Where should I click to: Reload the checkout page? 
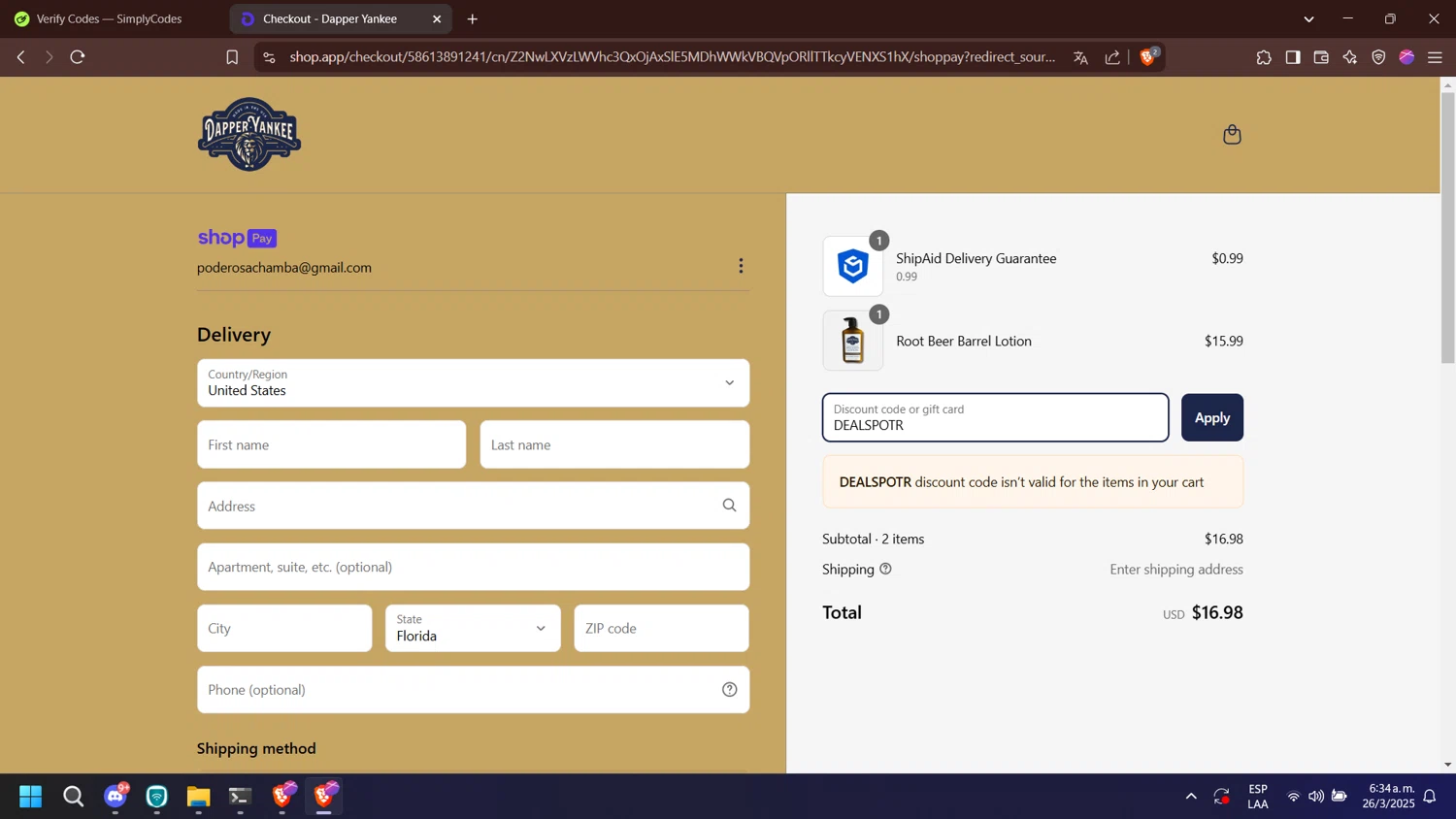[78, 57]
